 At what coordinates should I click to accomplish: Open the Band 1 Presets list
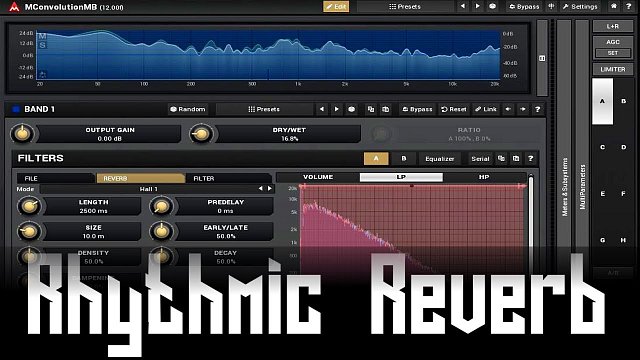click(264, 109)
